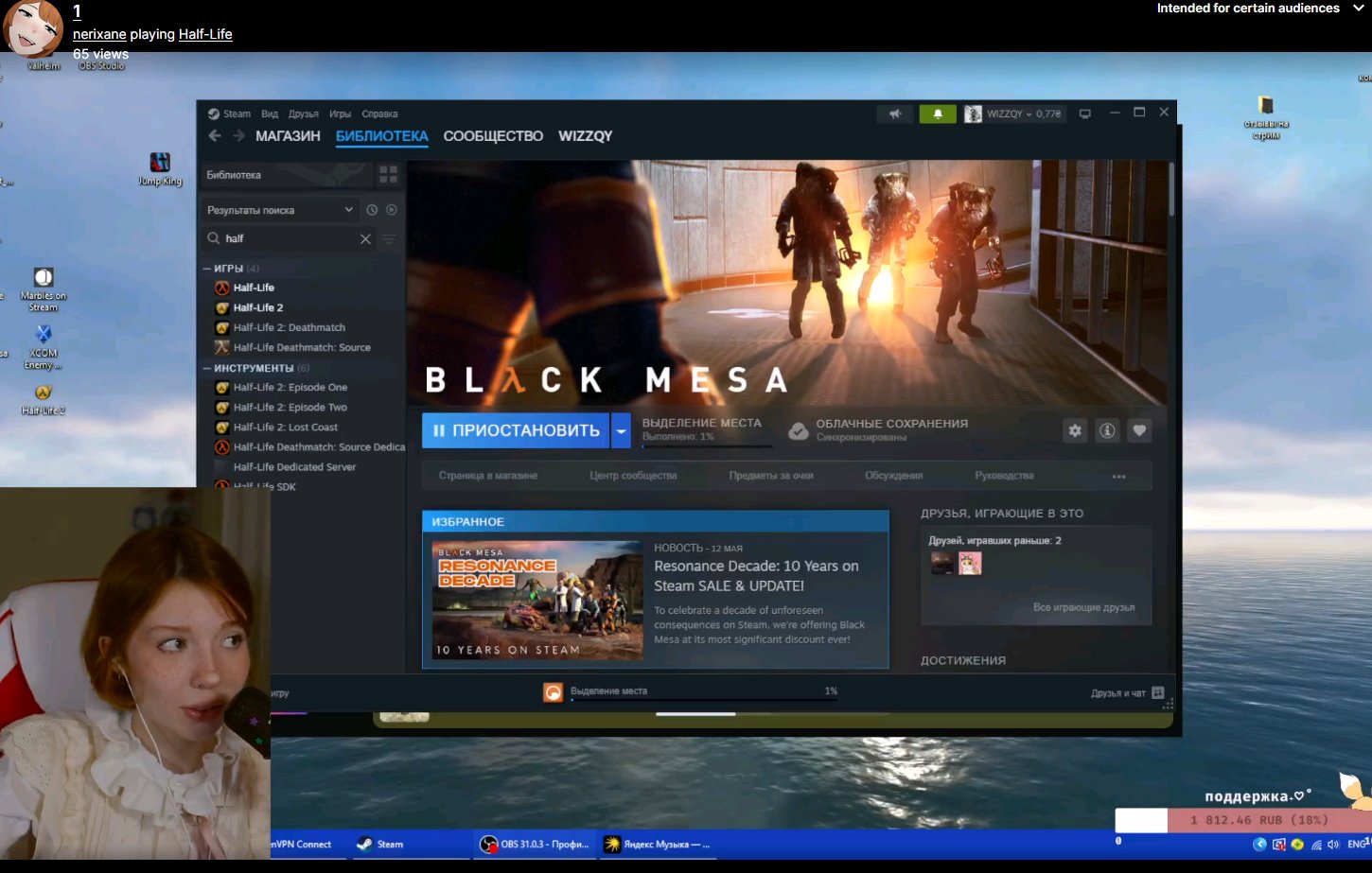The height and width of the screenshot is (873, 1372).
Task: Open the Справка menu
Action: 379,114
